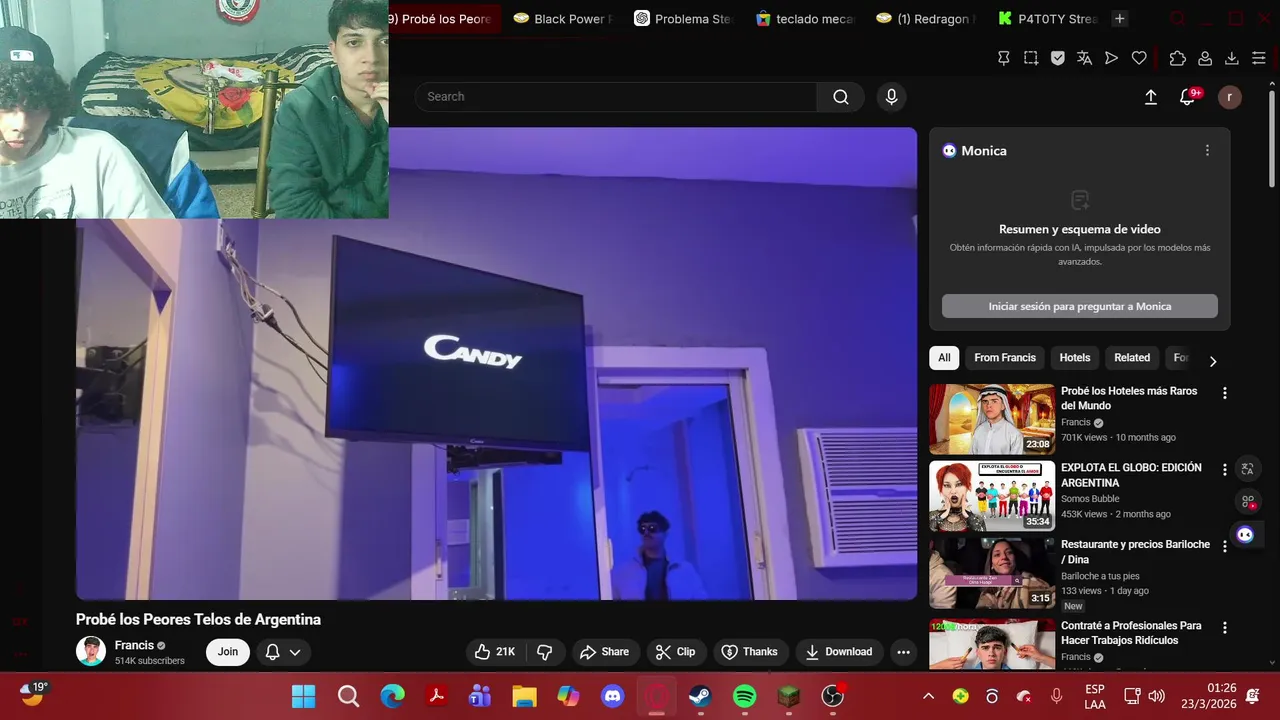Open the Steam taskbar icon
This screenshot has width=1280, height=720.
[x=700, y=696]
